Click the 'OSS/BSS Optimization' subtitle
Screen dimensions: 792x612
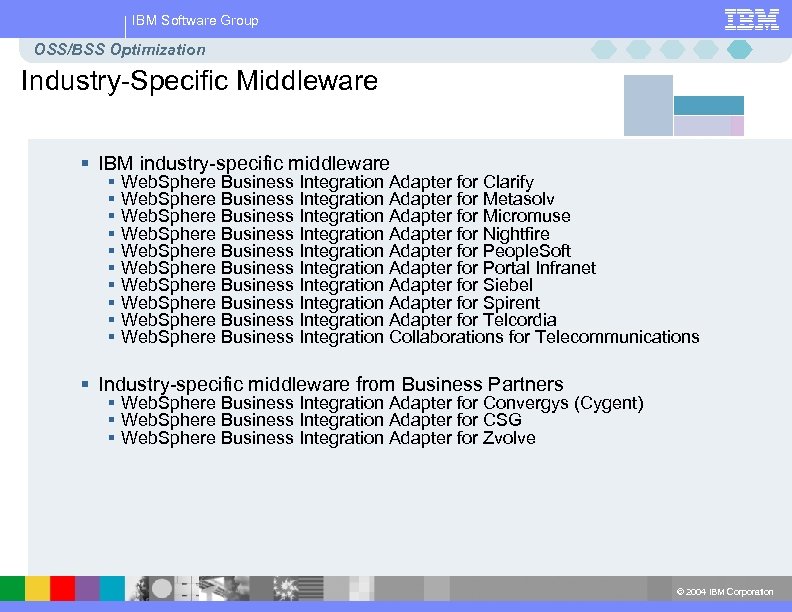pos(120,49)
